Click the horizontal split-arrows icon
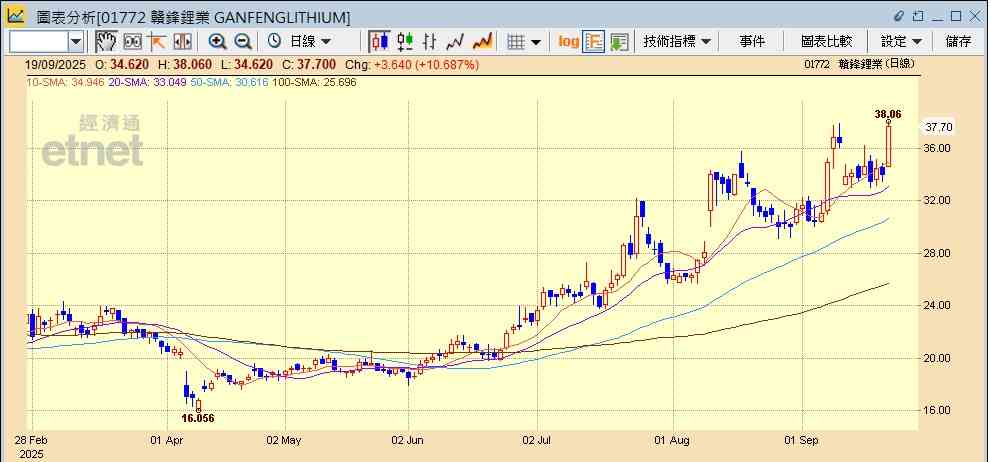The image size is (991, 462). pos(182,42)
